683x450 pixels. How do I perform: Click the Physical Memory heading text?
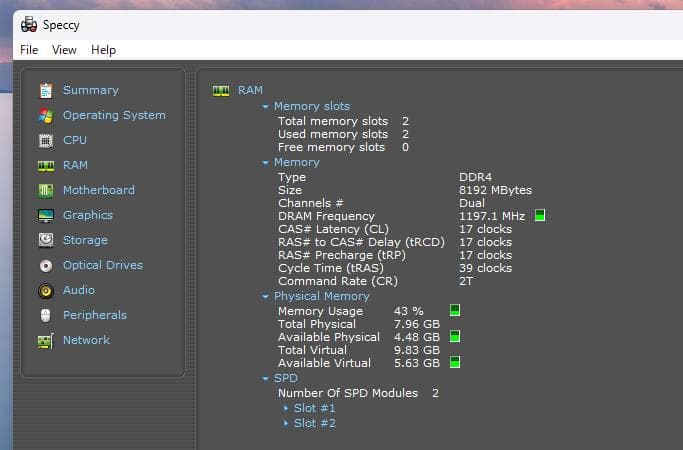[321, 296]
